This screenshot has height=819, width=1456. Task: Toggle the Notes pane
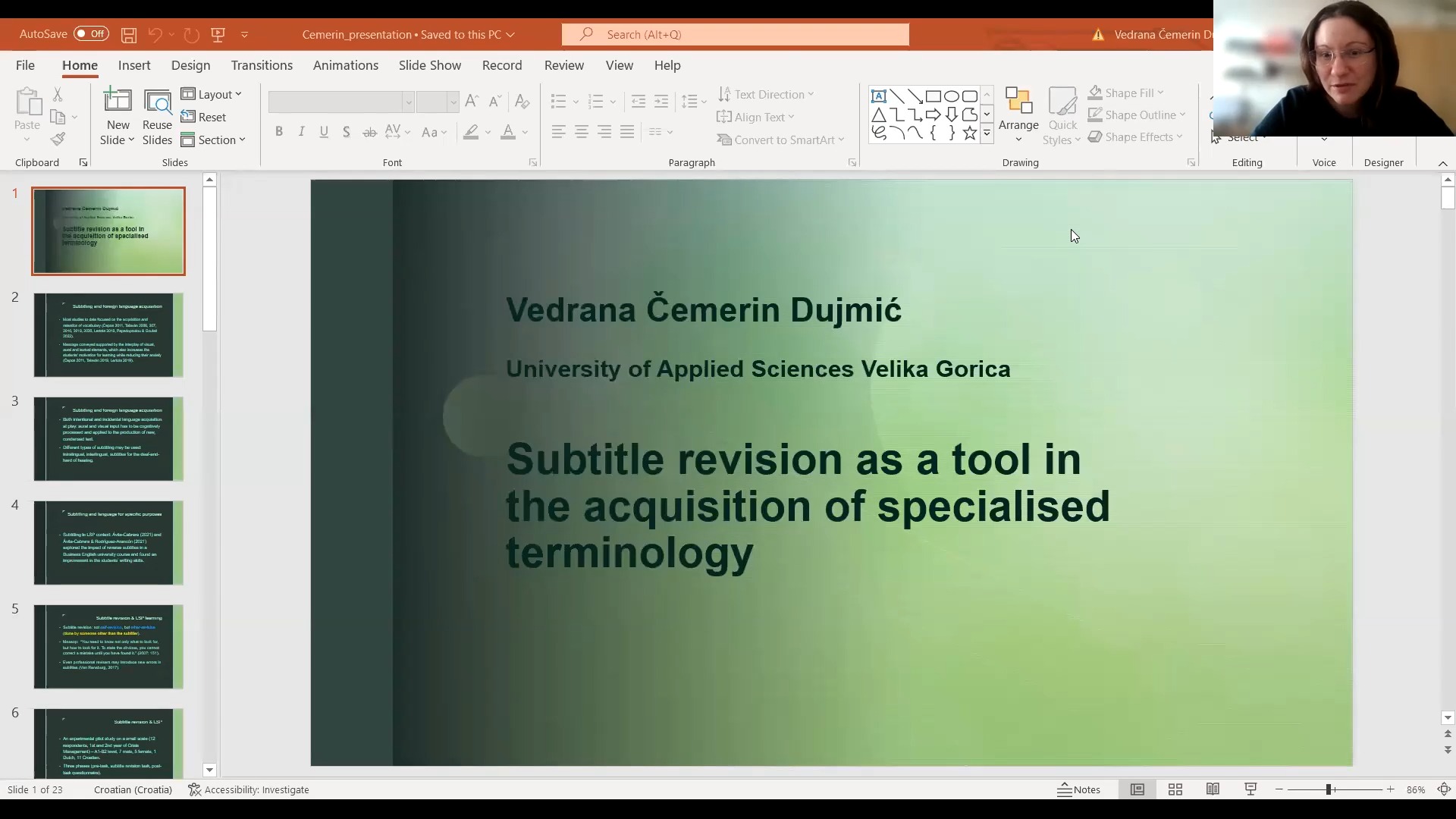1078,789
